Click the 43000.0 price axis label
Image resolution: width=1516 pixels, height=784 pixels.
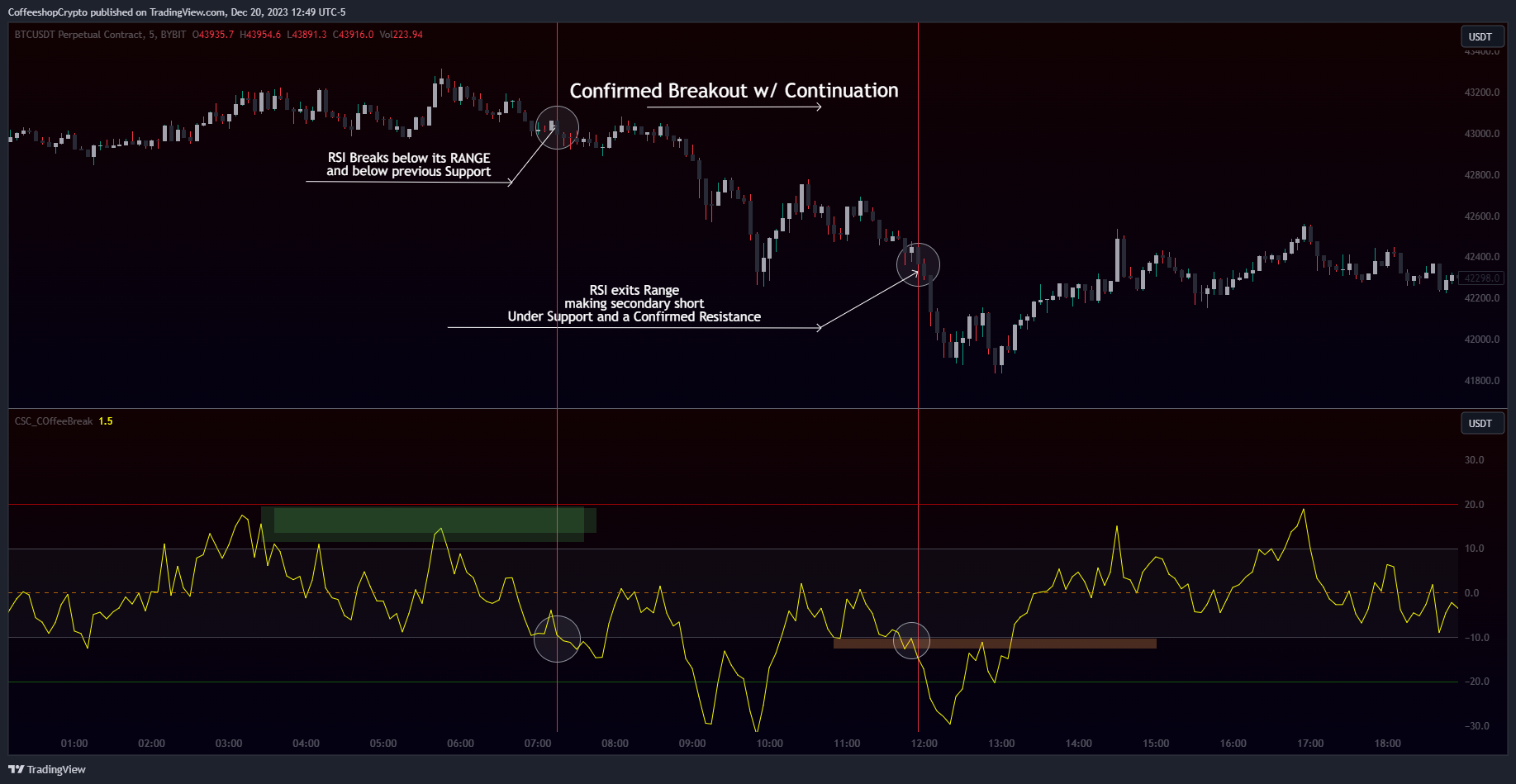[x=1482, y=134]
